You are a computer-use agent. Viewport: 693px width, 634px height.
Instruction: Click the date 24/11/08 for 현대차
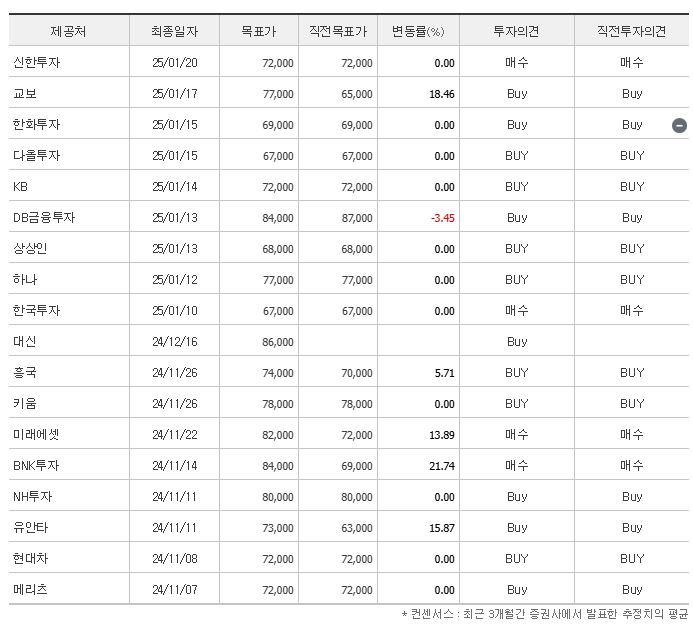point(175,559)
